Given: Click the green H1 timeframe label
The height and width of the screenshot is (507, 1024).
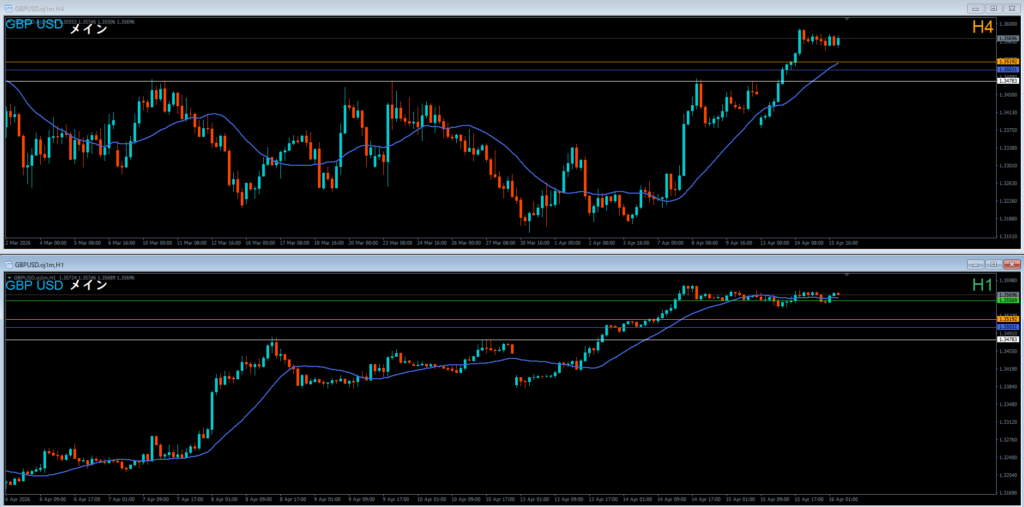Looking at the screenshot, I should [x=982, y=285].
